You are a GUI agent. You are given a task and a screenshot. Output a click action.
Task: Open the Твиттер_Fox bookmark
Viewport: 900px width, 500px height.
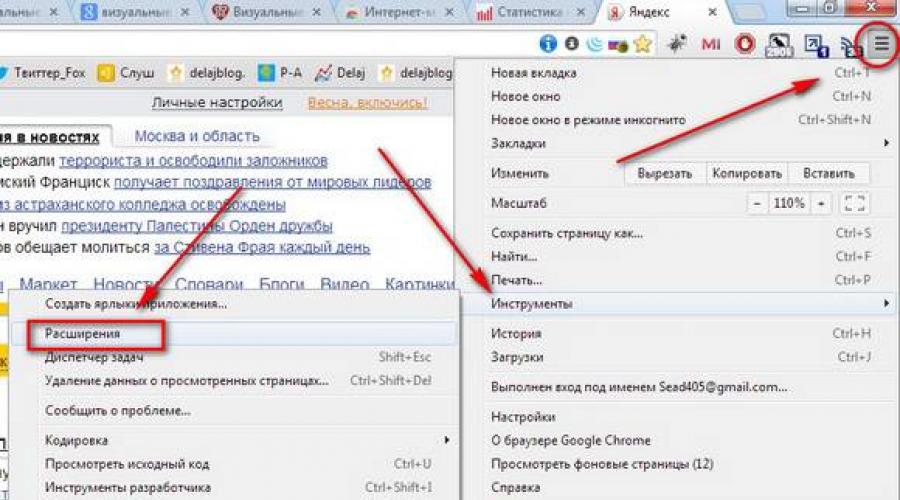[42, 73]
